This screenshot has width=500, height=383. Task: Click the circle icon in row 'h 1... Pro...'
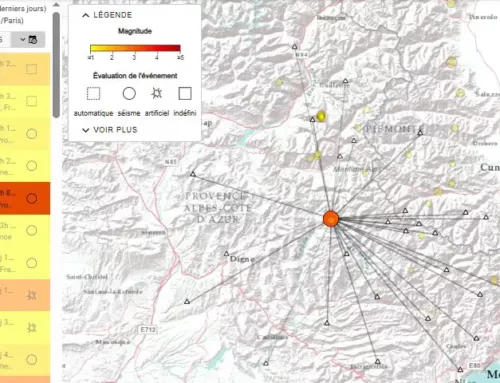pos(32,134)
